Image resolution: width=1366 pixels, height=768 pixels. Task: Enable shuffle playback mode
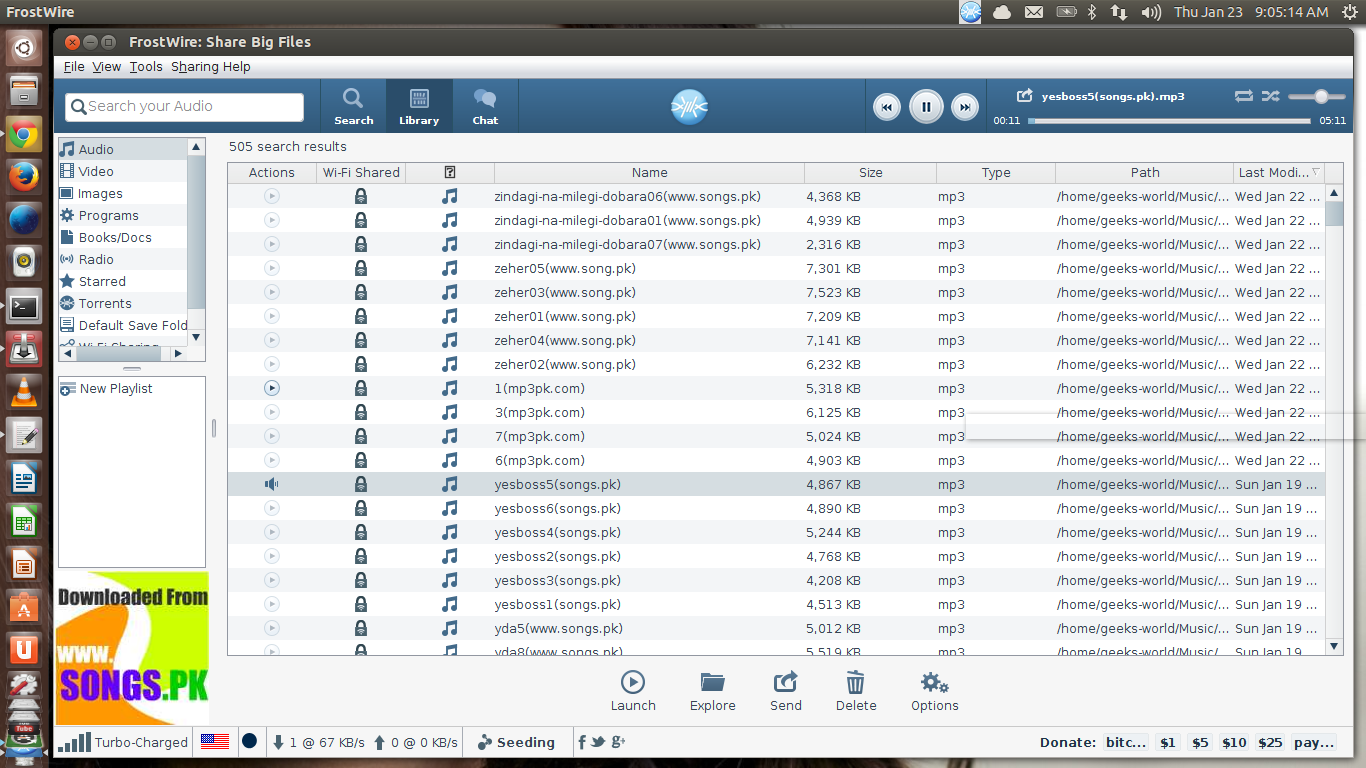click(x=1270, y=96)
